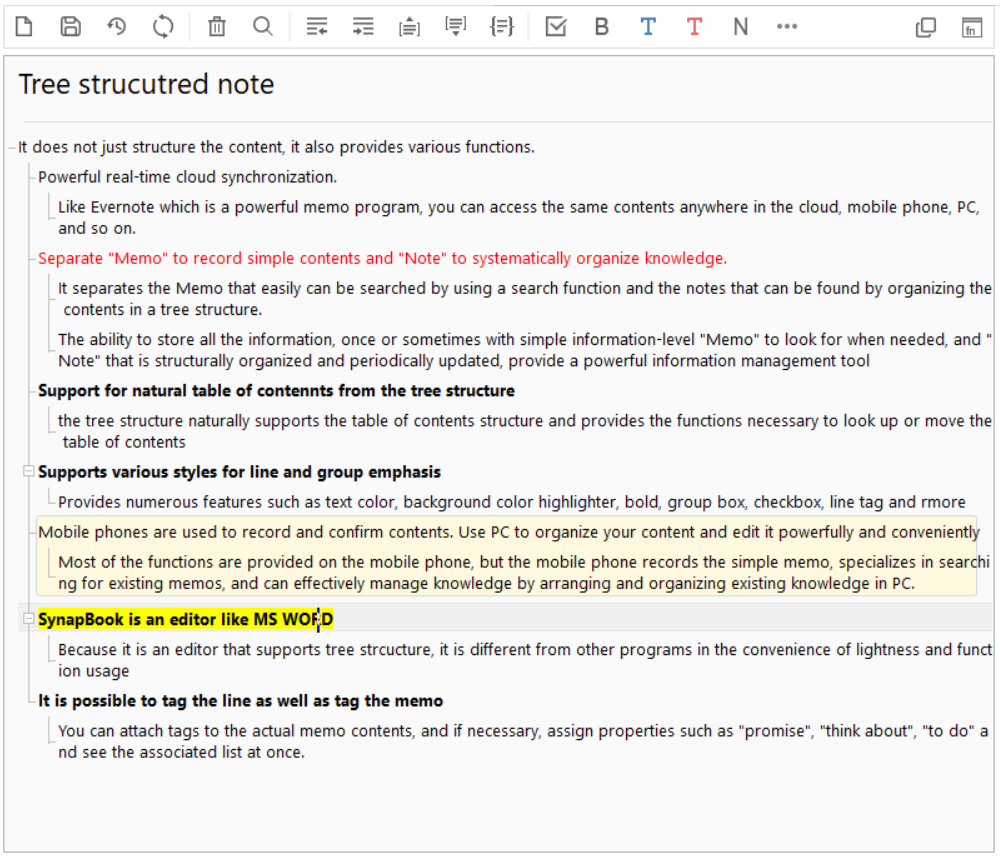Click the 'Most of the functions are provided' line
The height and width of the screenshot is (857, 1000).
point(523,573)
